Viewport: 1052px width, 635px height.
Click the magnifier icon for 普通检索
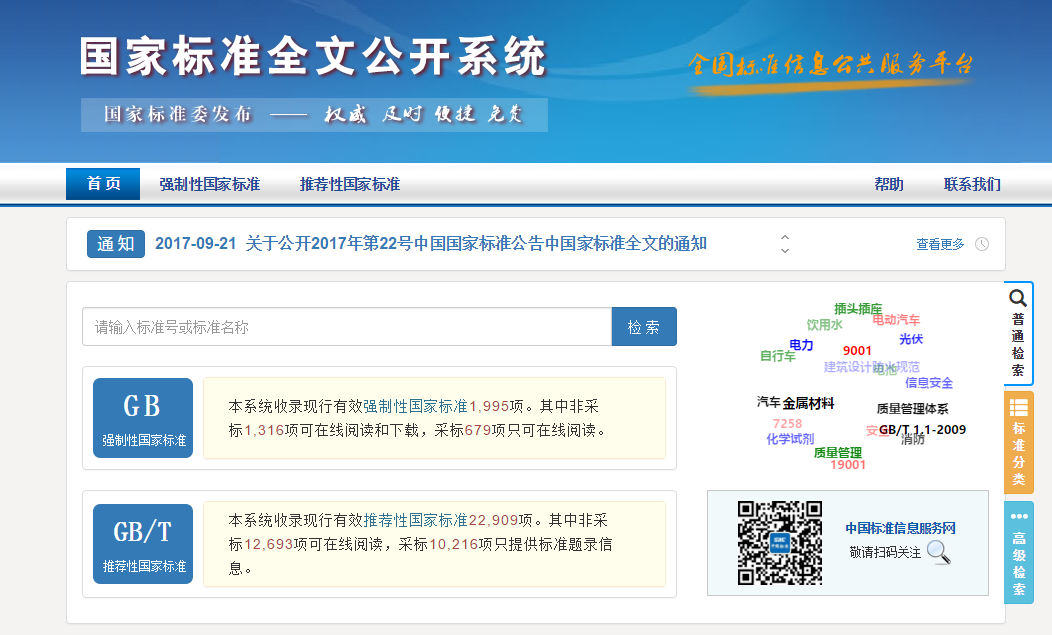click(x=1016, y=298)
